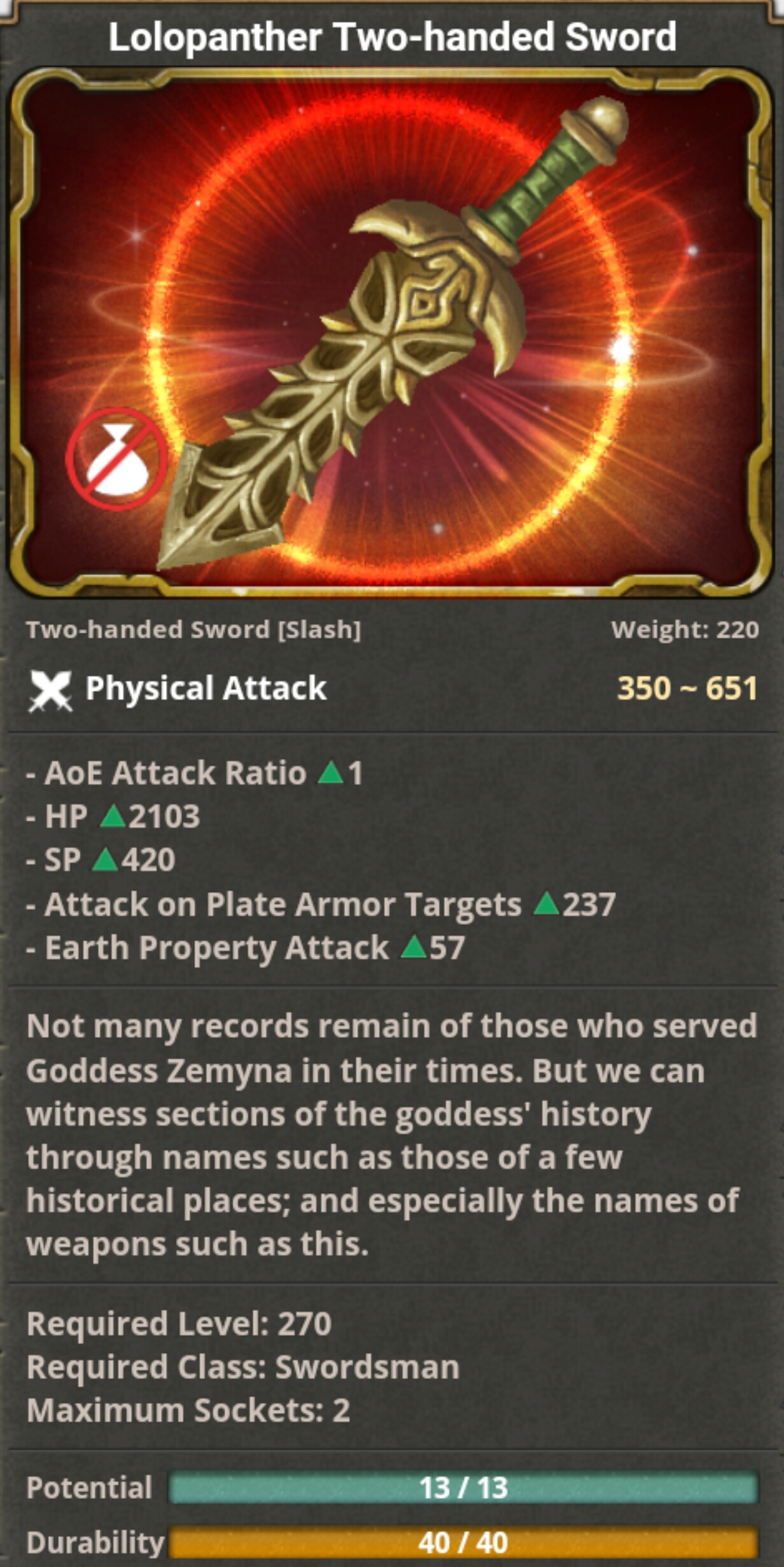Click the Goddess Zemyna description text
The width and height of the screenshot is (784, 1567).
tap(392, 1135)
